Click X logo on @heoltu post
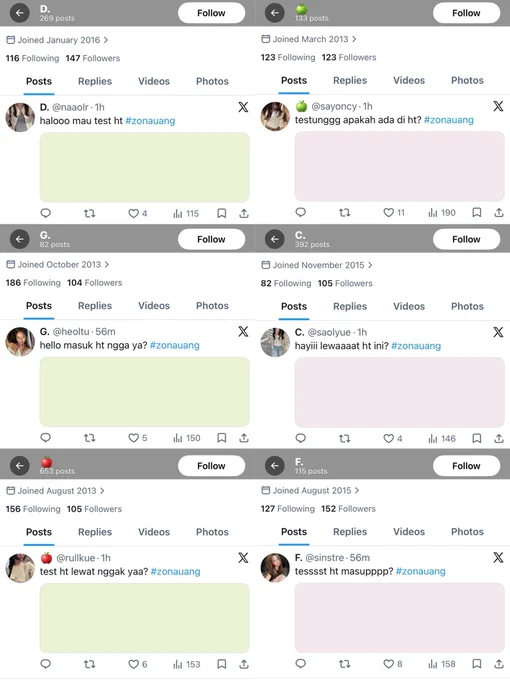 tap(243, 332)
